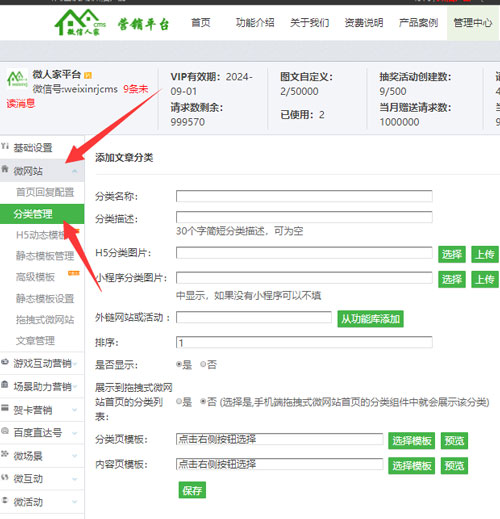Click the 游戏互动营销 sidebar icon
The height and width of the screenshot is (519, 500).
[5, 362]
